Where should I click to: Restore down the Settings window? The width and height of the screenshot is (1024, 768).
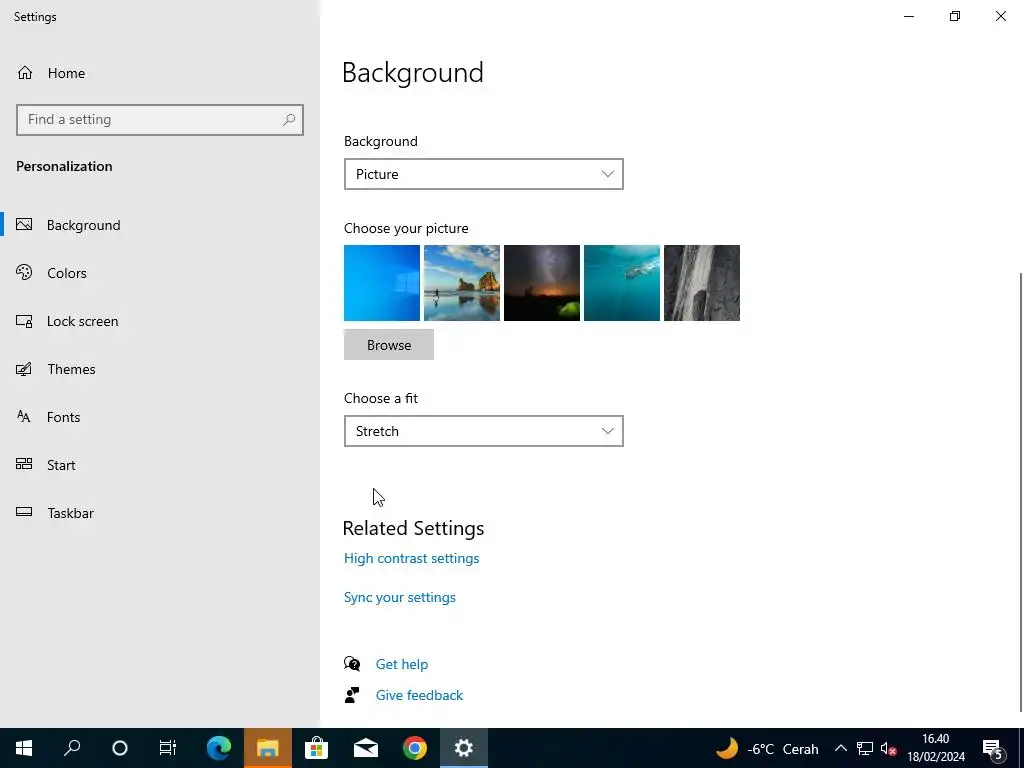(x=955, y=16)
